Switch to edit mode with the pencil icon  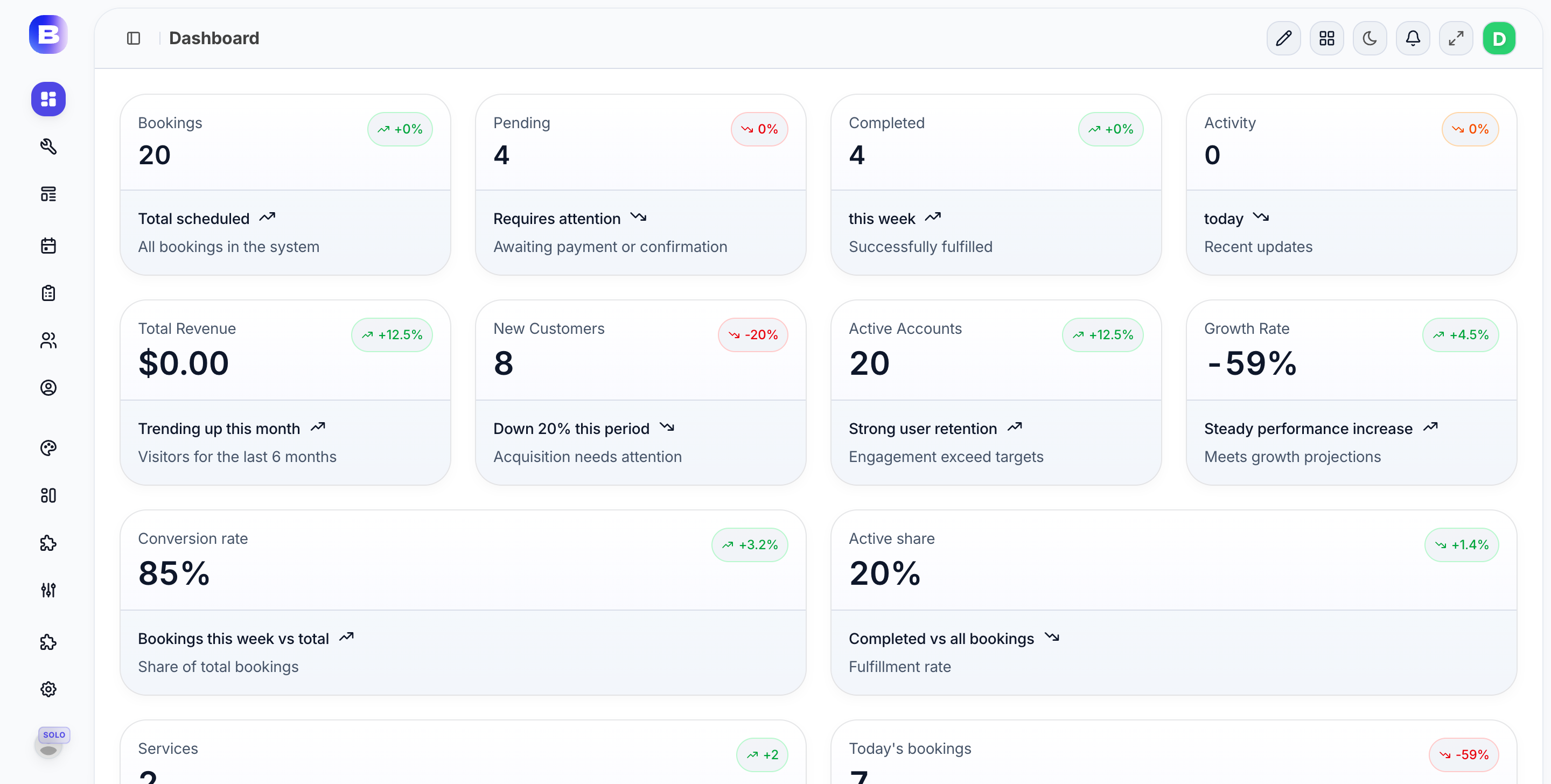(1284, 38)
